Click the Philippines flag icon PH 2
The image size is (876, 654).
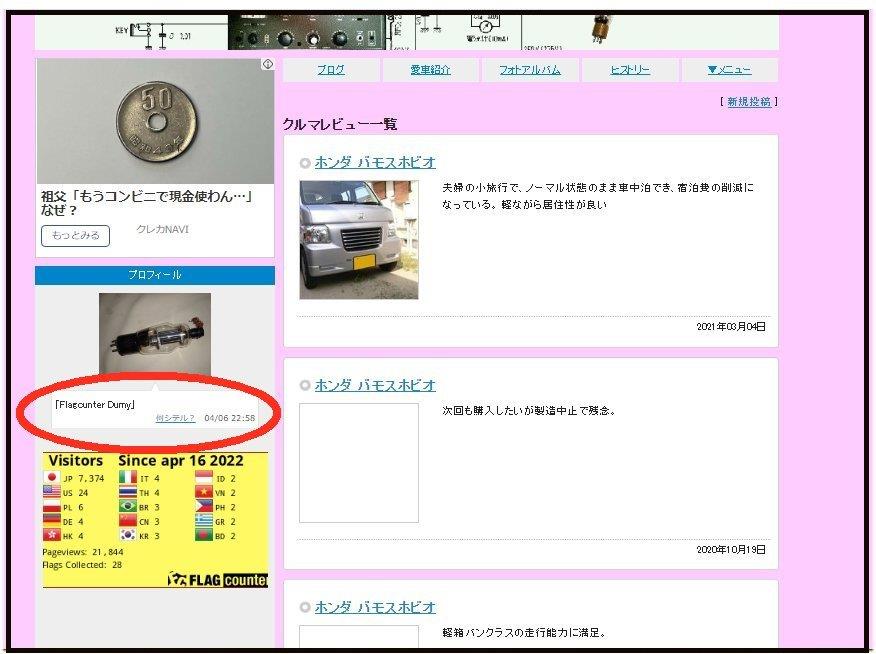point(204,507)
